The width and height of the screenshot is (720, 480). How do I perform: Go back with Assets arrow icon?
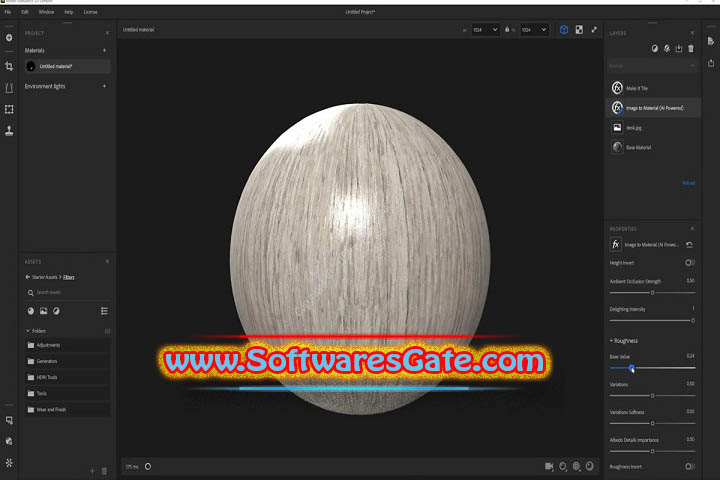click(28, 277)
